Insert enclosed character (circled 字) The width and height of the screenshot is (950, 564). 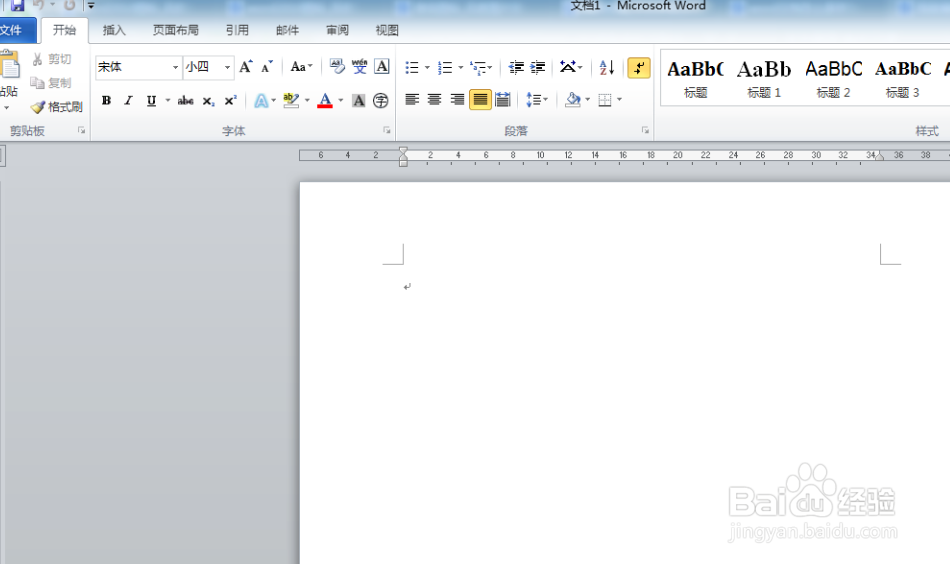pyautogui.click(x=380, y=101)
